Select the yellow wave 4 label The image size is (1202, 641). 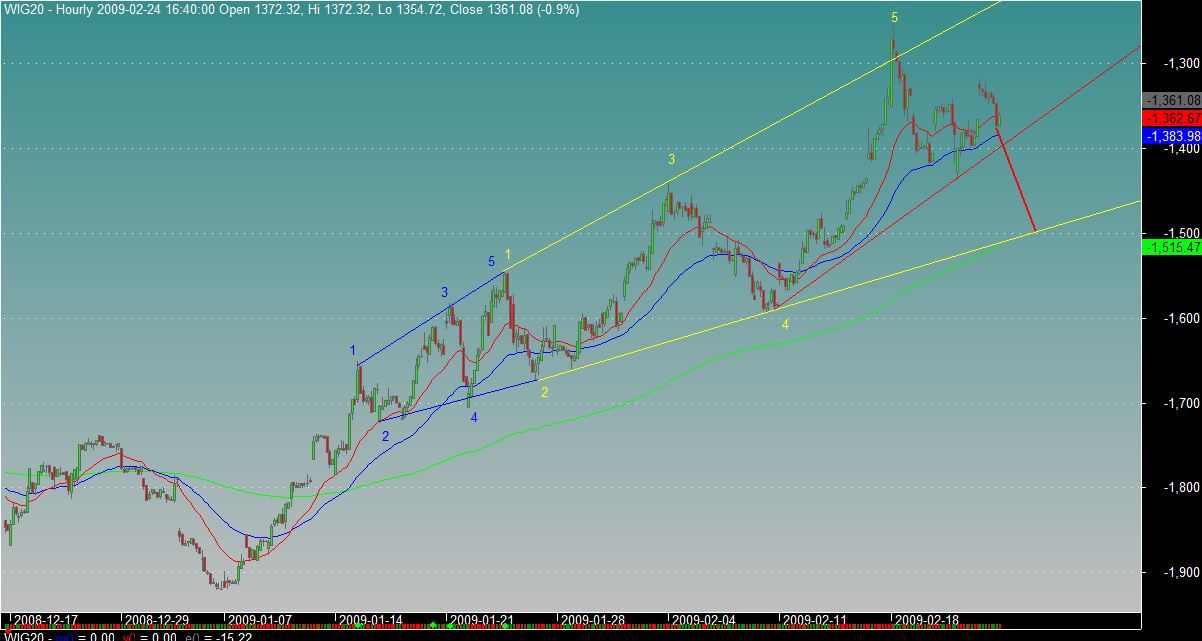tap(785, 324)
